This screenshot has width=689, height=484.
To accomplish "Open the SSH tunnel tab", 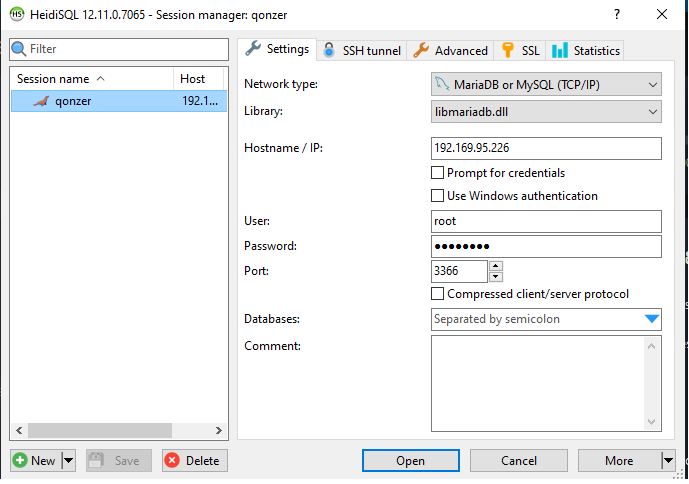I will (x=362, y=50).
